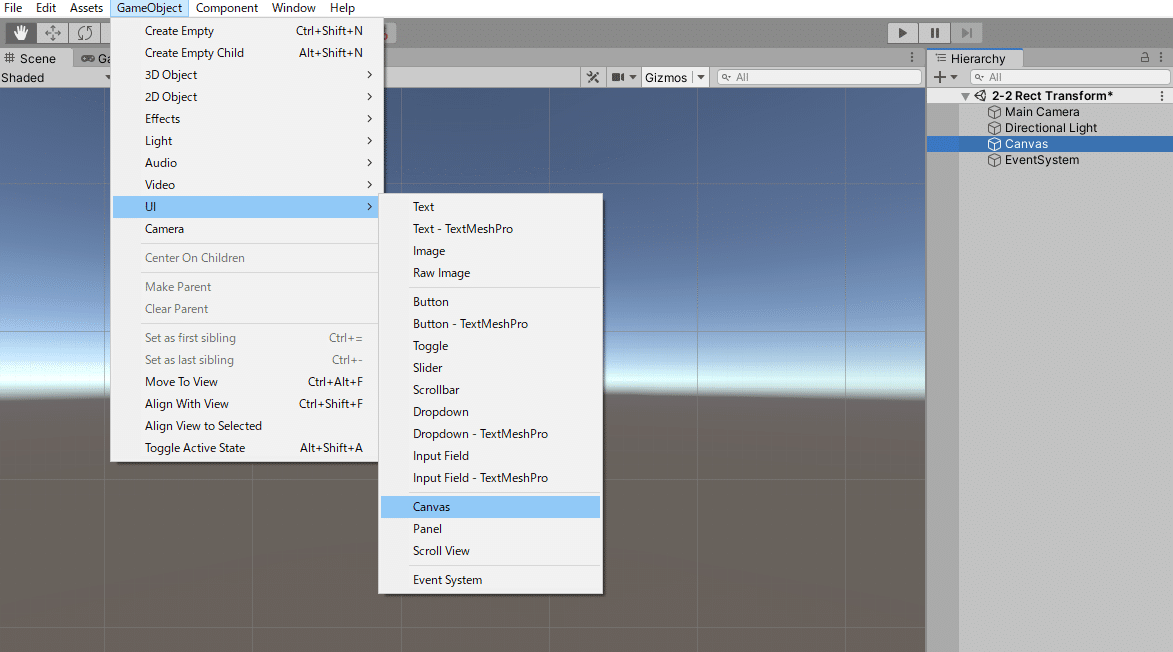Open 2-2 Rect Transform scene options dots
The width and height of the screenshot is (1173, 652).
pos(1162,96)
